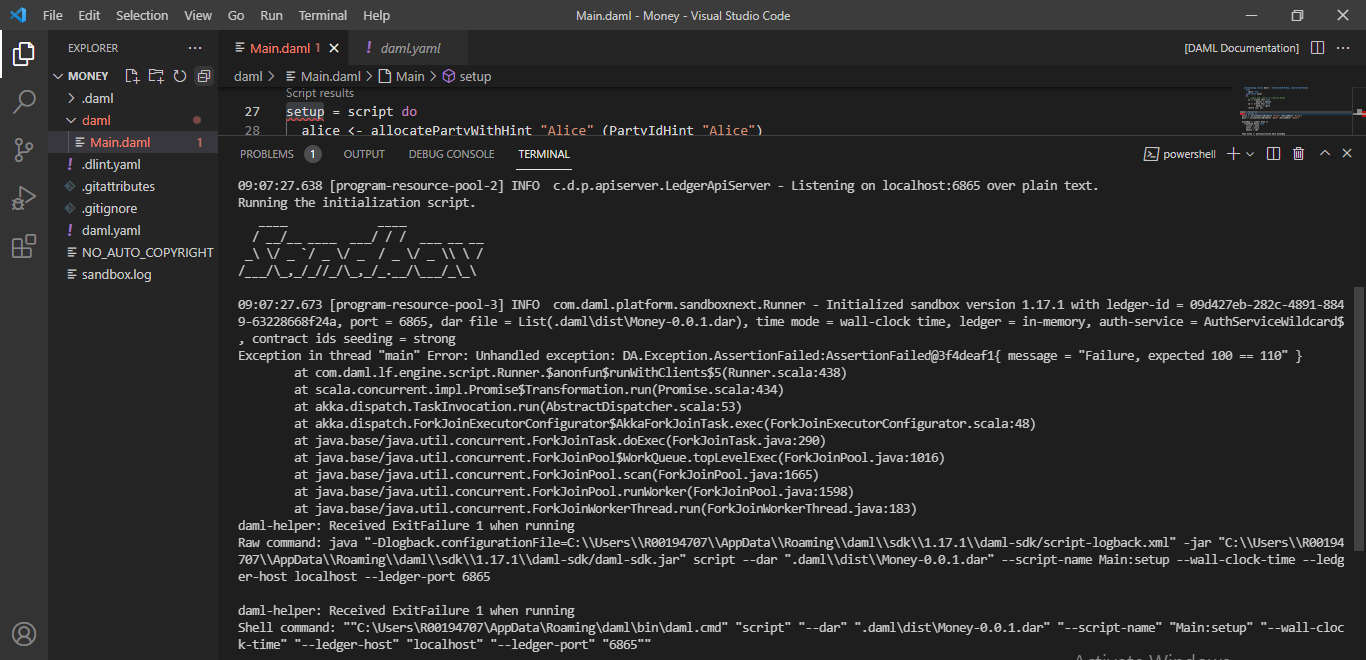The width and height of the screenshot is (1366, 660).
Task: Kill the terminal with trash icon
Action: pos(1298,154)
